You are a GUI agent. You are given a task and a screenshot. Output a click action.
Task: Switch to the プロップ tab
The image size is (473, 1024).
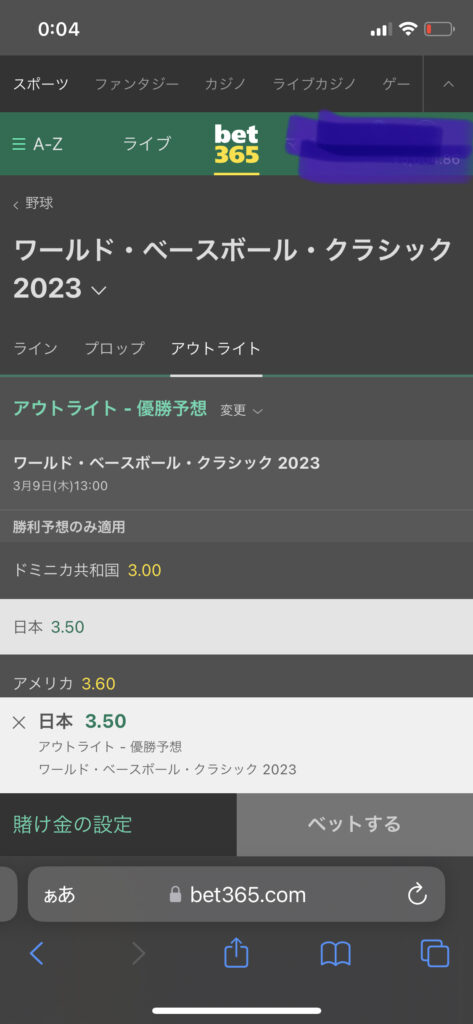tap(114, 349)
